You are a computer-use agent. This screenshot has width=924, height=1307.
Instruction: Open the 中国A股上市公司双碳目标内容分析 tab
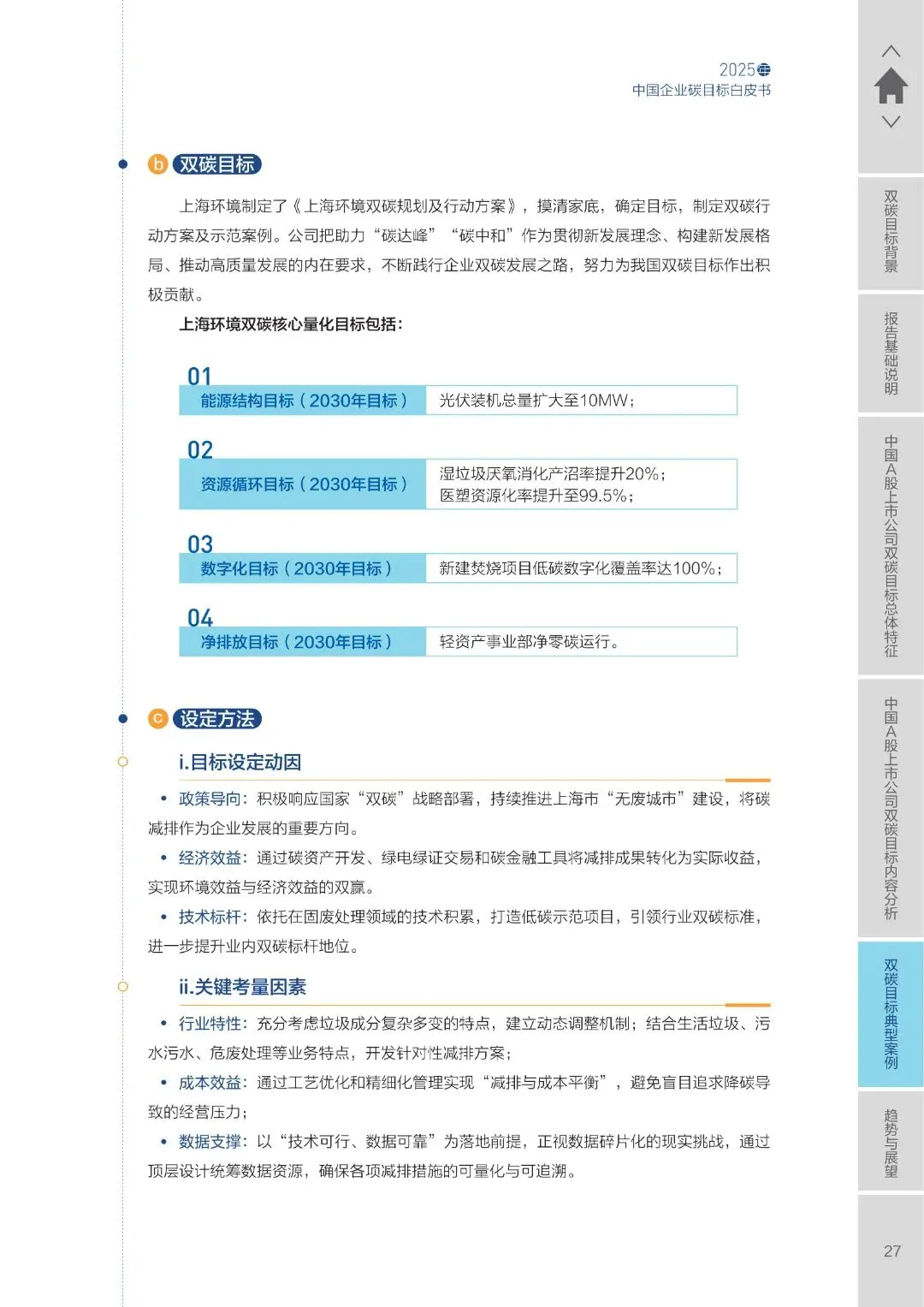tap(891, 808)
